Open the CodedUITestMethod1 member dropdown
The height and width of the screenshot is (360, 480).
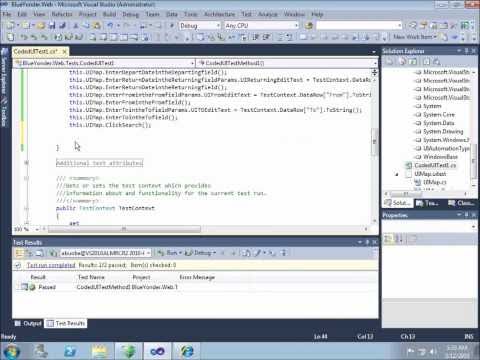(287, 63)
